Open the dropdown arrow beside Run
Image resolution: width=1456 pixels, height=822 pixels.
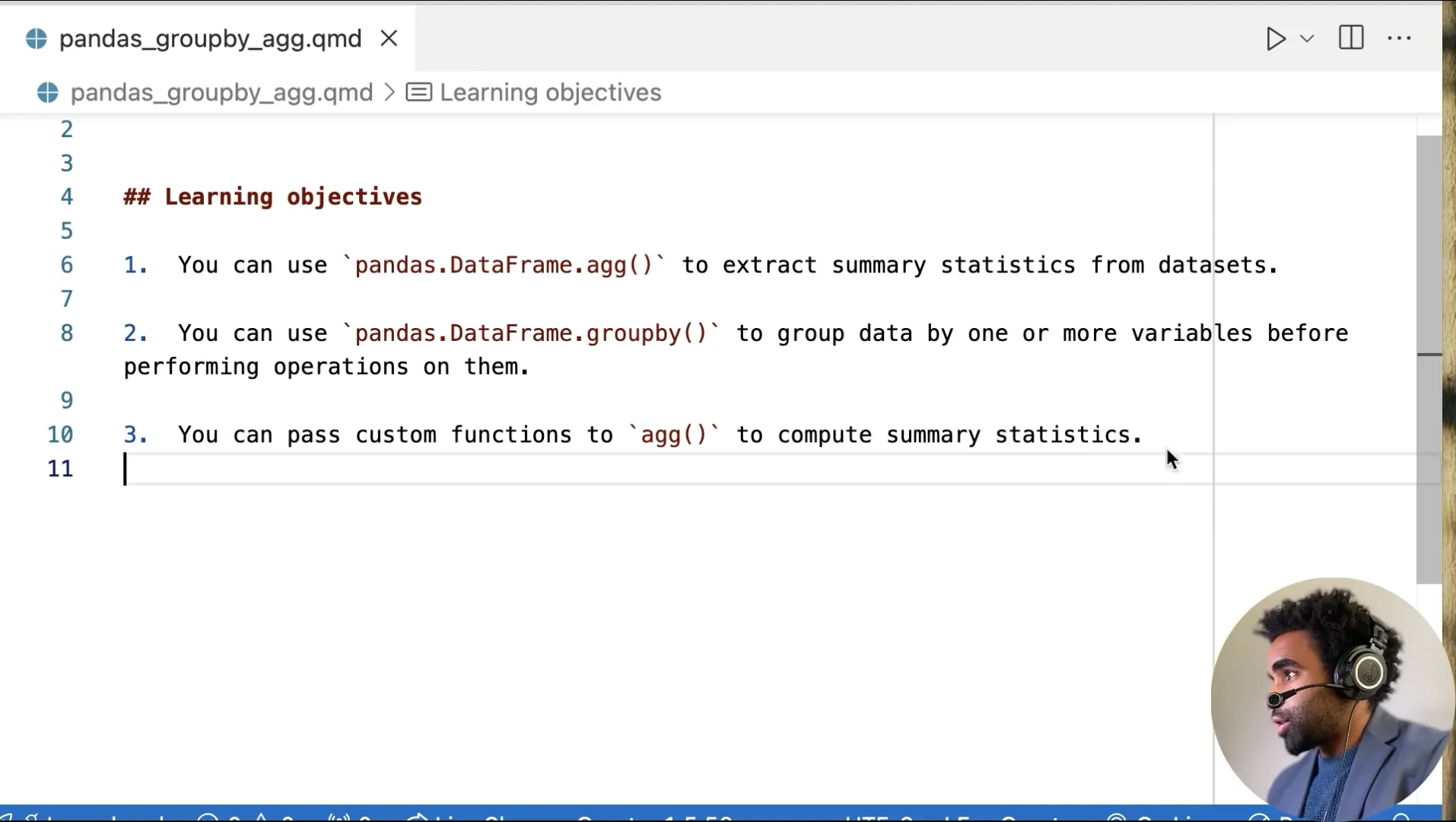1308,39
